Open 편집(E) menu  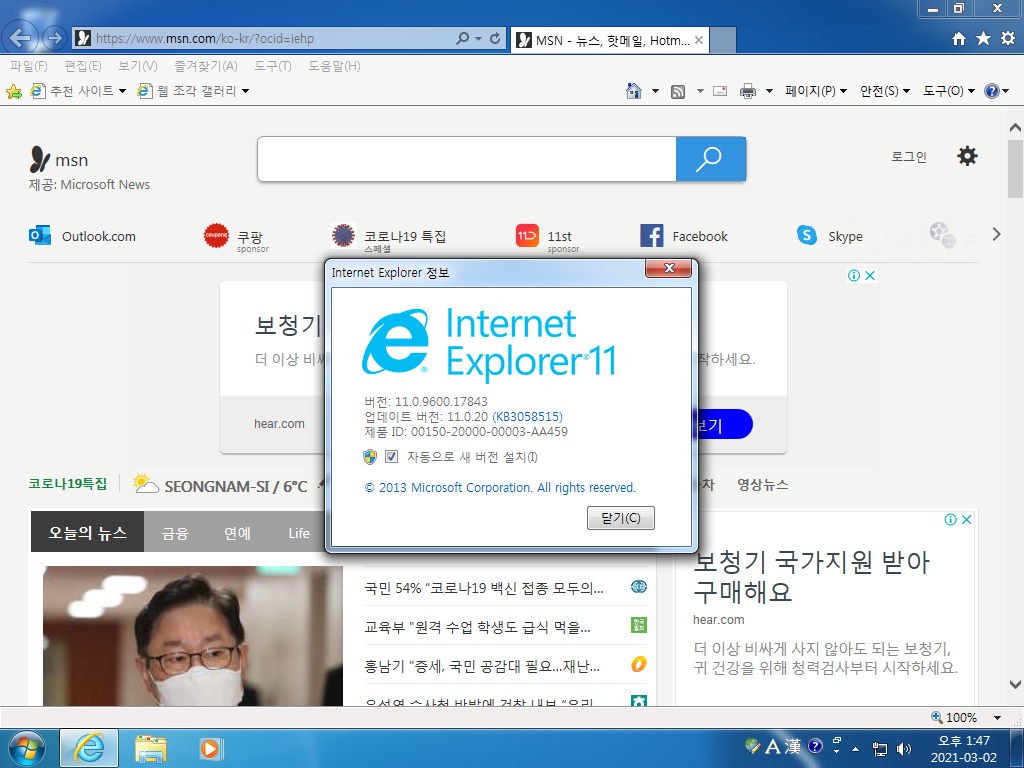tap(83, 66)
